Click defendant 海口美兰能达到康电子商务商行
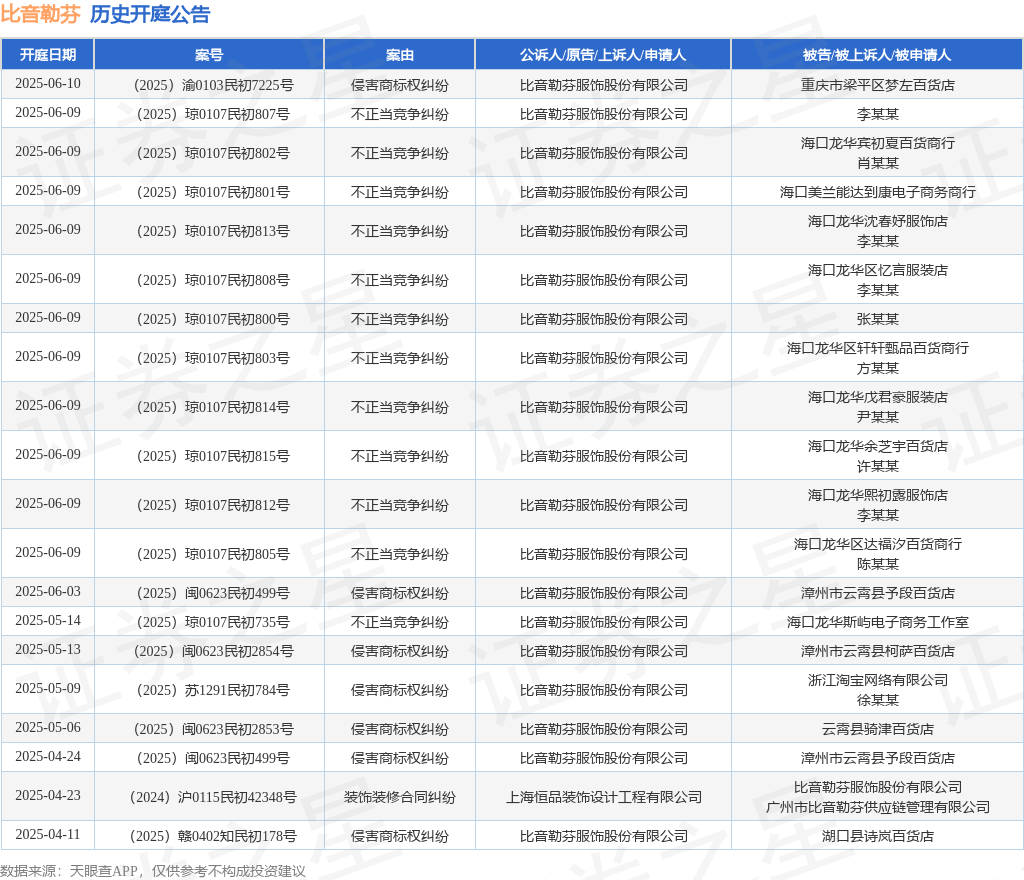1024x880 pixels. pyautogui.click(x=877, y=192)
